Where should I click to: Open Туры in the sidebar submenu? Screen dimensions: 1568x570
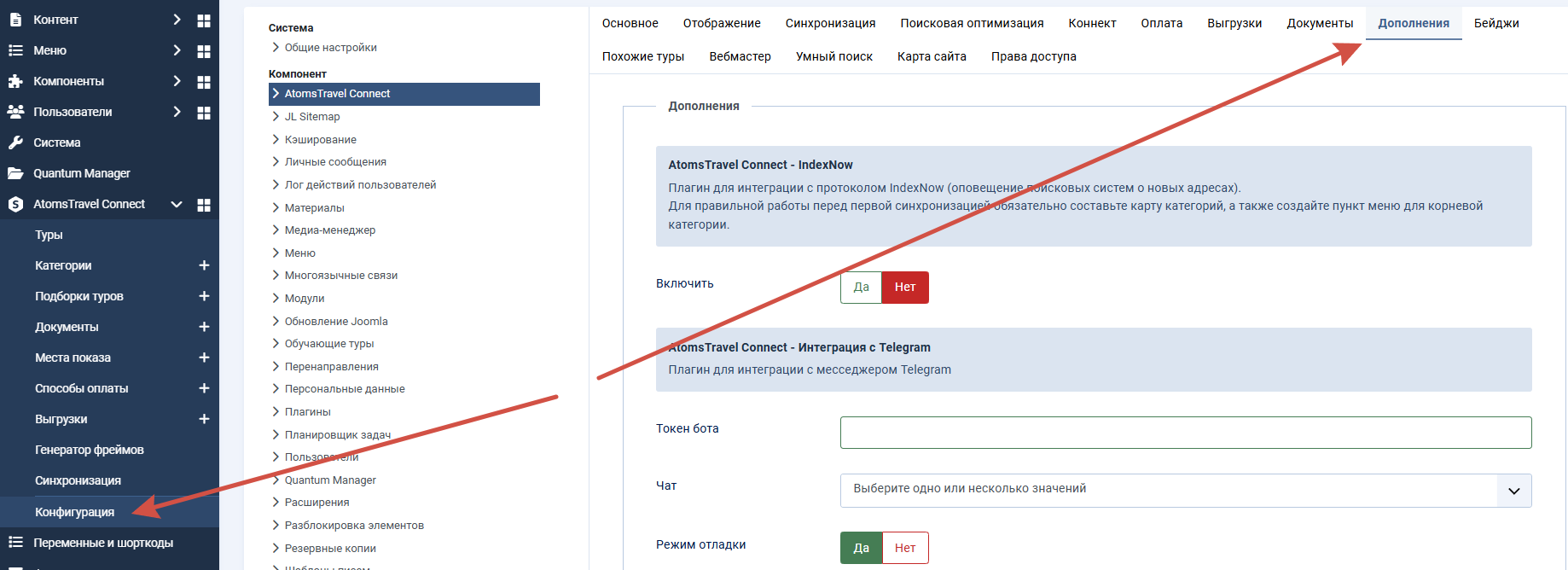(49, 235)
